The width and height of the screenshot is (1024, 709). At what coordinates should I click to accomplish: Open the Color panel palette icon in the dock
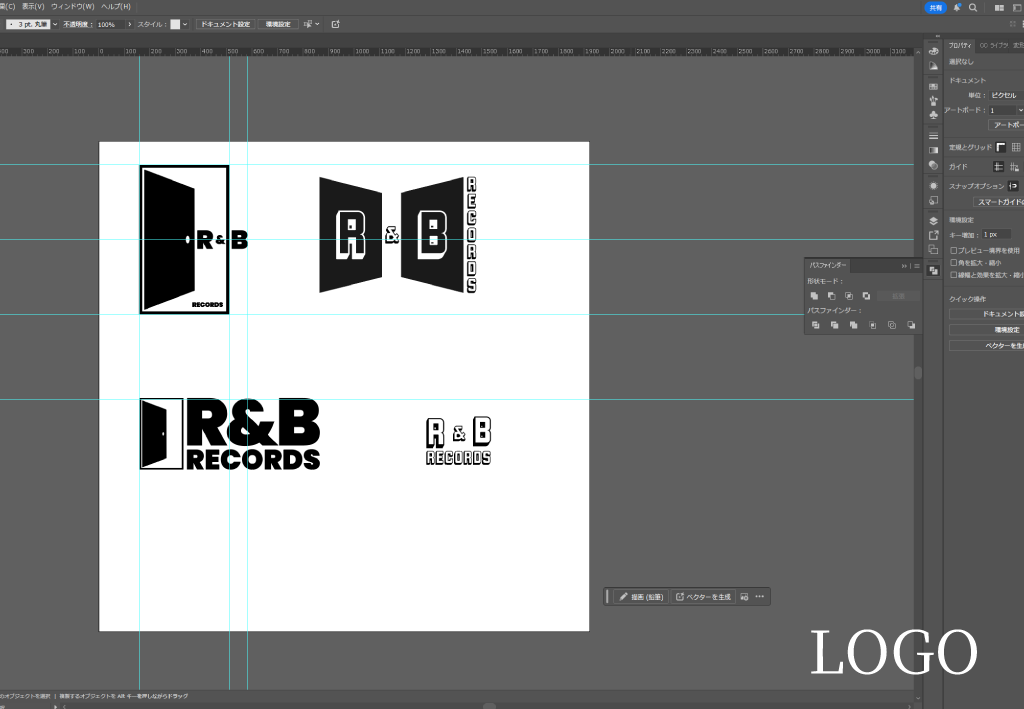point(933,51)
